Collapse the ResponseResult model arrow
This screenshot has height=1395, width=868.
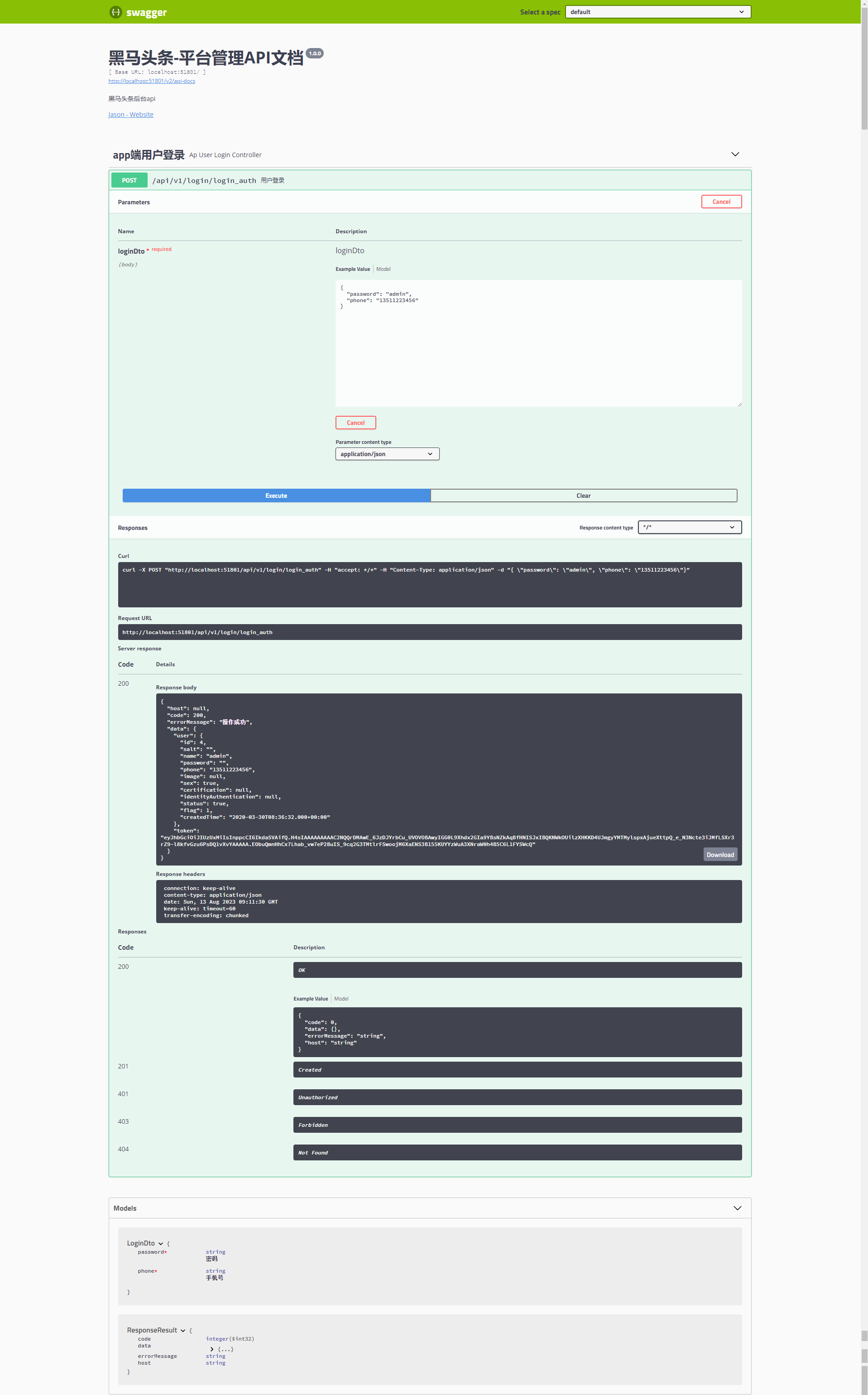tap(183, 1331)
